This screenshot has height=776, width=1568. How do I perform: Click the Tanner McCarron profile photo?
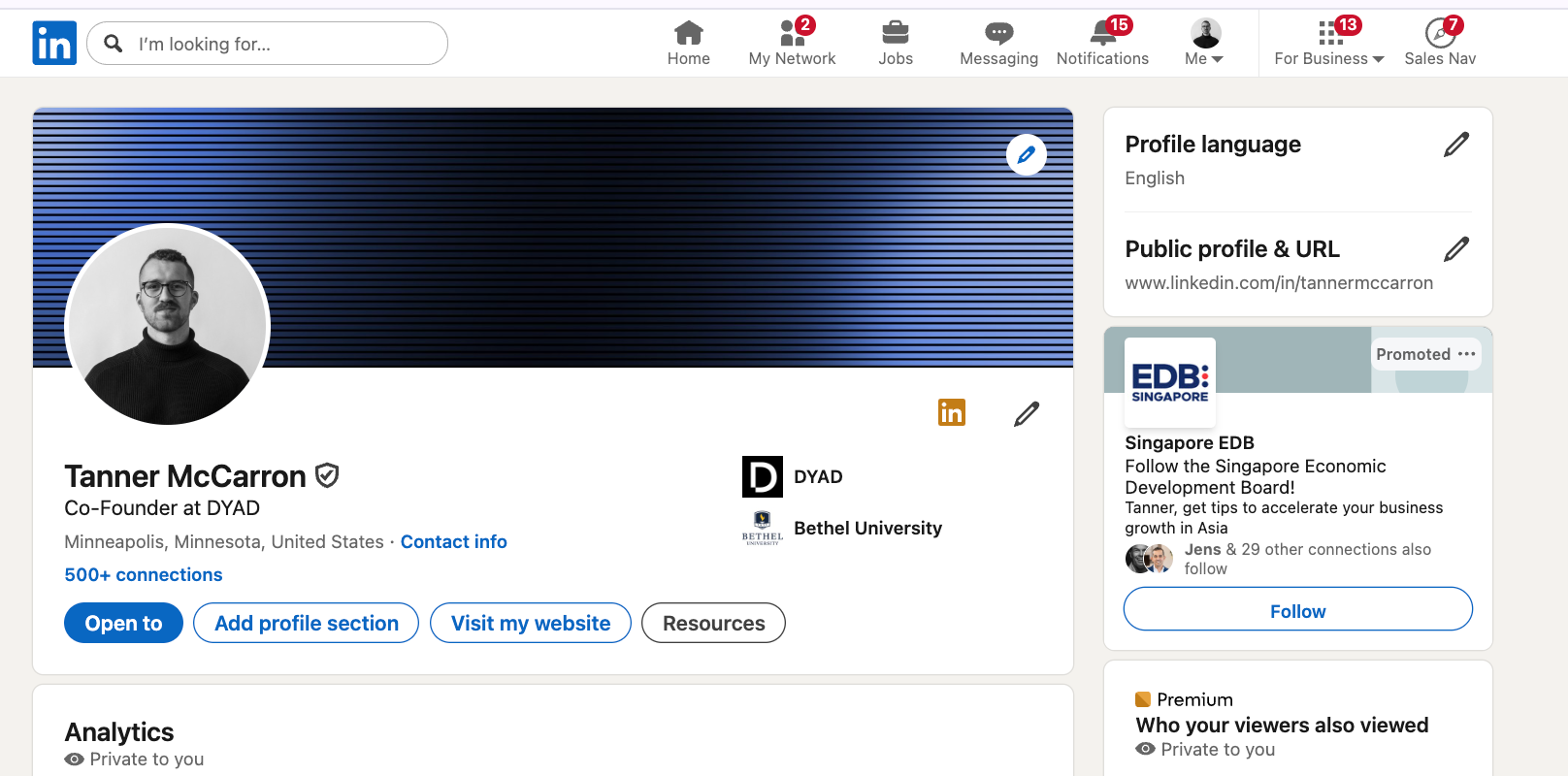click(x=168, y=325)
